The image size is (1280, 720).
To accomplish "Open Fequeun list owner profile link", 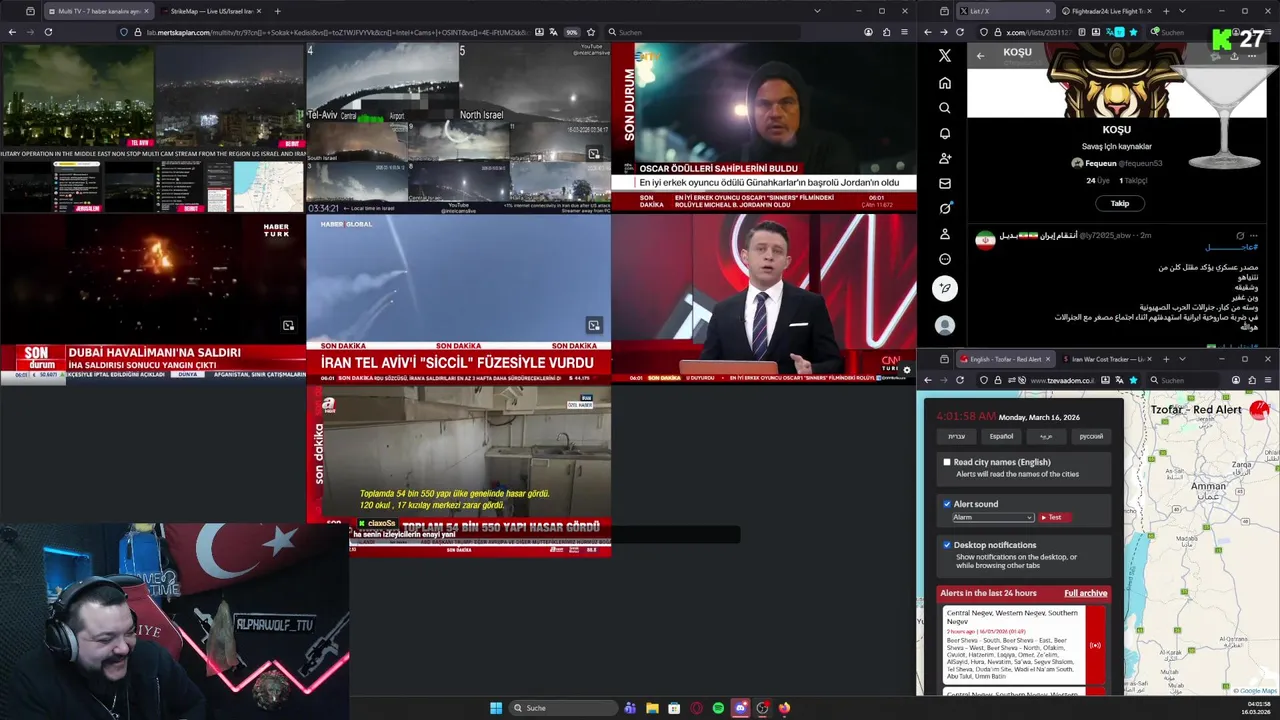I will (x=1116, y=163).
